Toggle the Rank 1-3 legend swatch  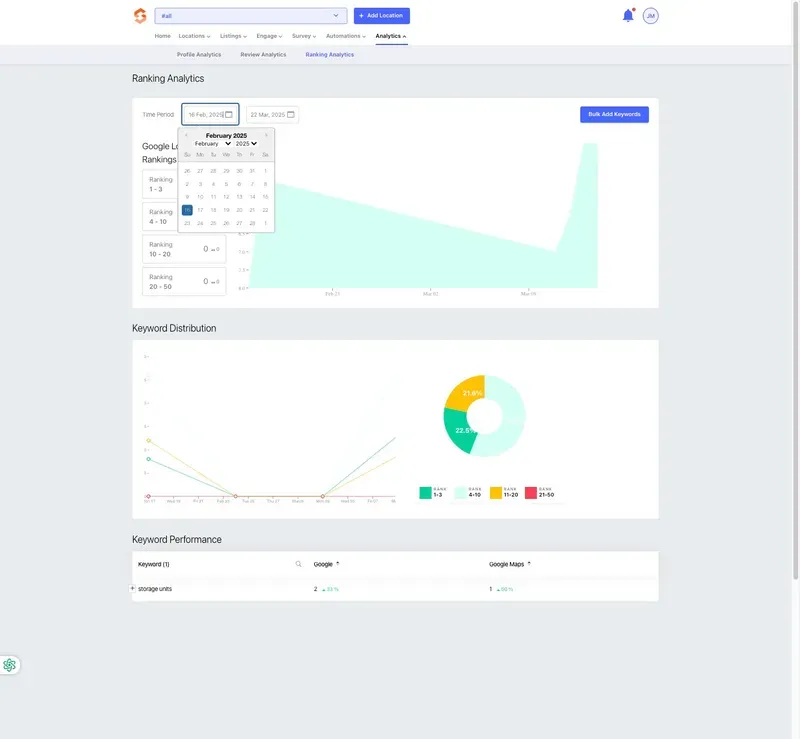426,492
